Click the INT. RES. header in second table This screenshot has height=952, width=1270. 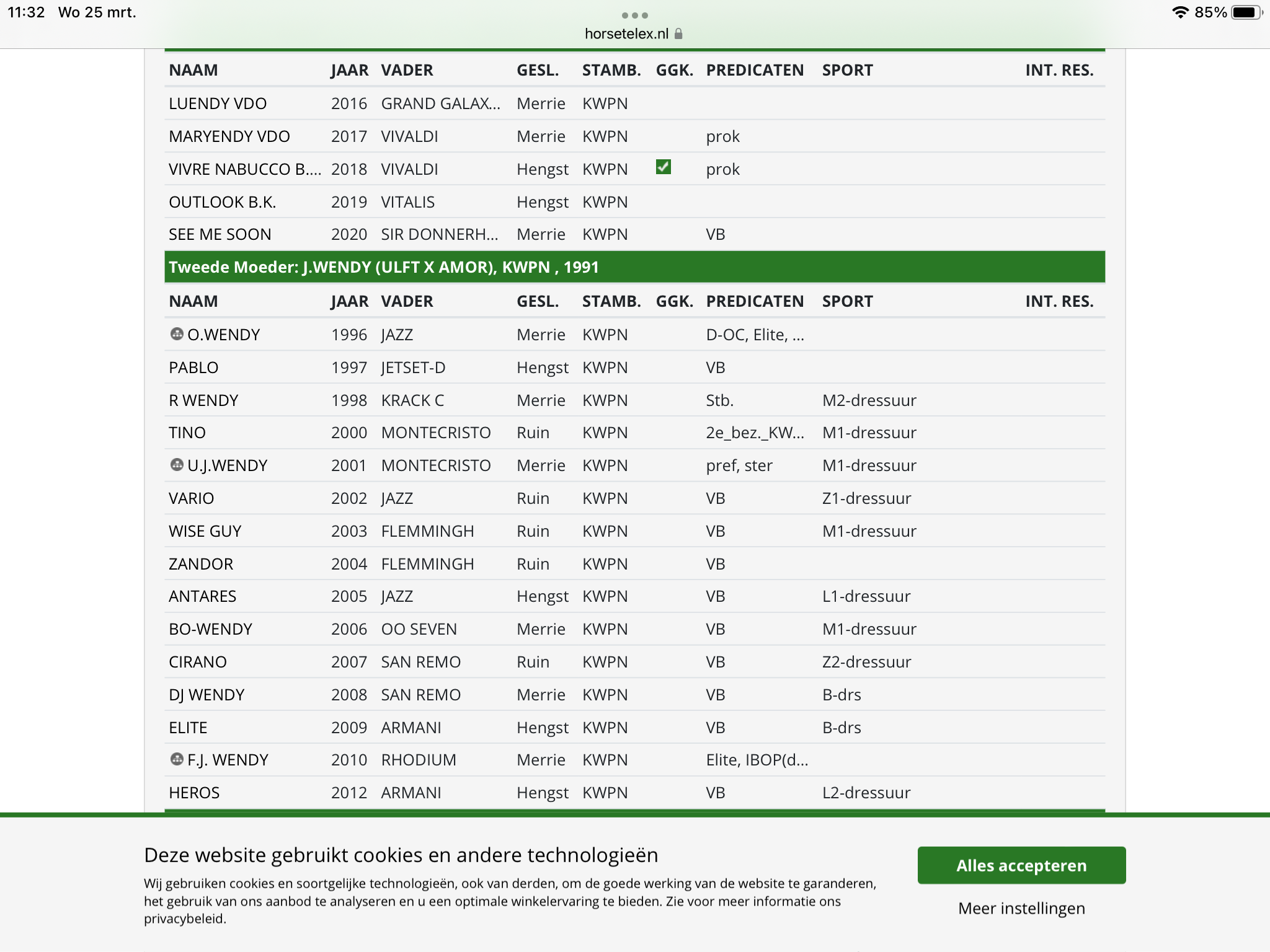(x=1060, y=301)
